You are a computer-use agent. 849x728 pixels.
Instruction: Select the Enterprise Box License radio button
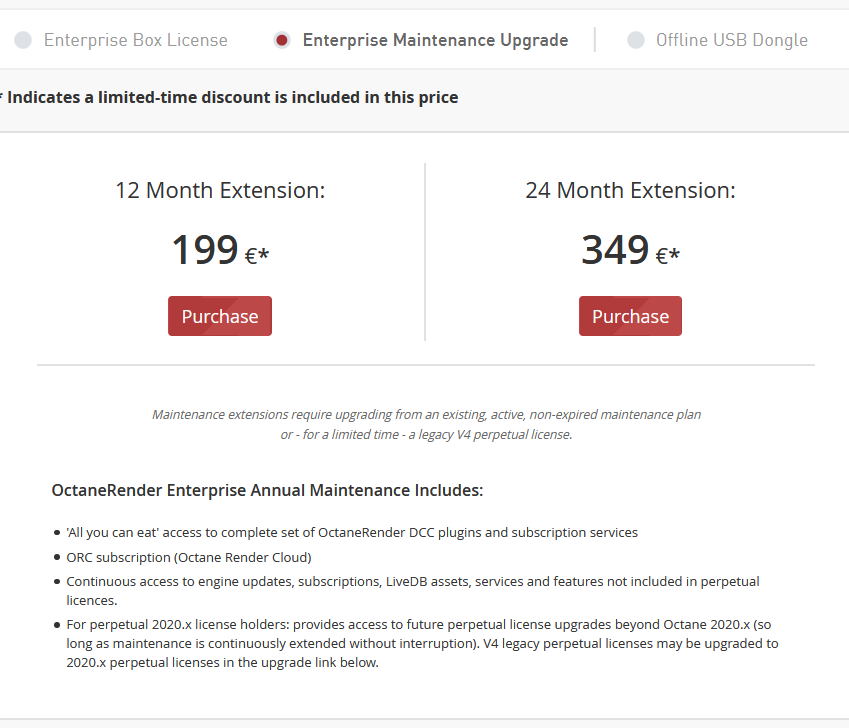[22, 40]
